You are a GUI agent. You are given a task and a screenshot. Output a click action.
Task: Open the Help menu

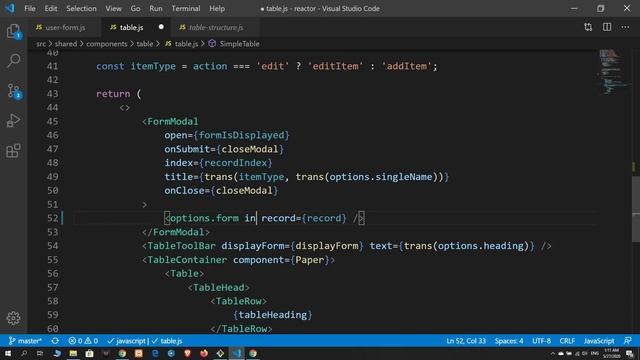[x=217, y=8]
